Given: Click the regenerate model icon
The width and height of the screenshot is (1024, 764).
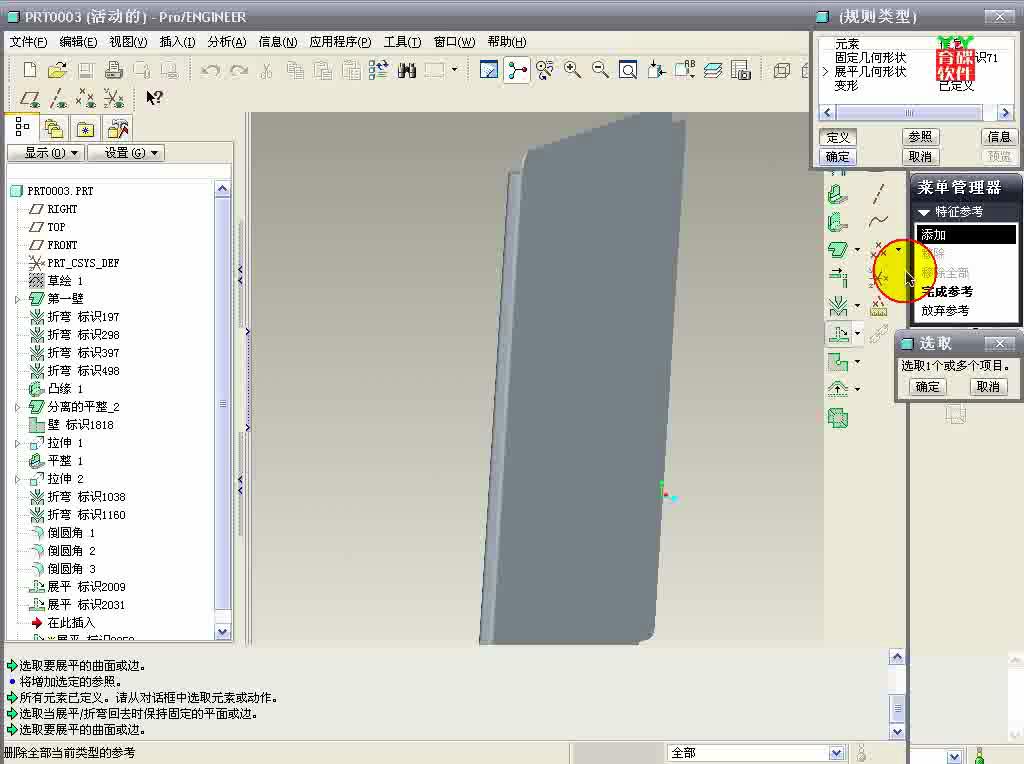Looking at the screenshot, I should pyautogui.click(x=378, y=70).
